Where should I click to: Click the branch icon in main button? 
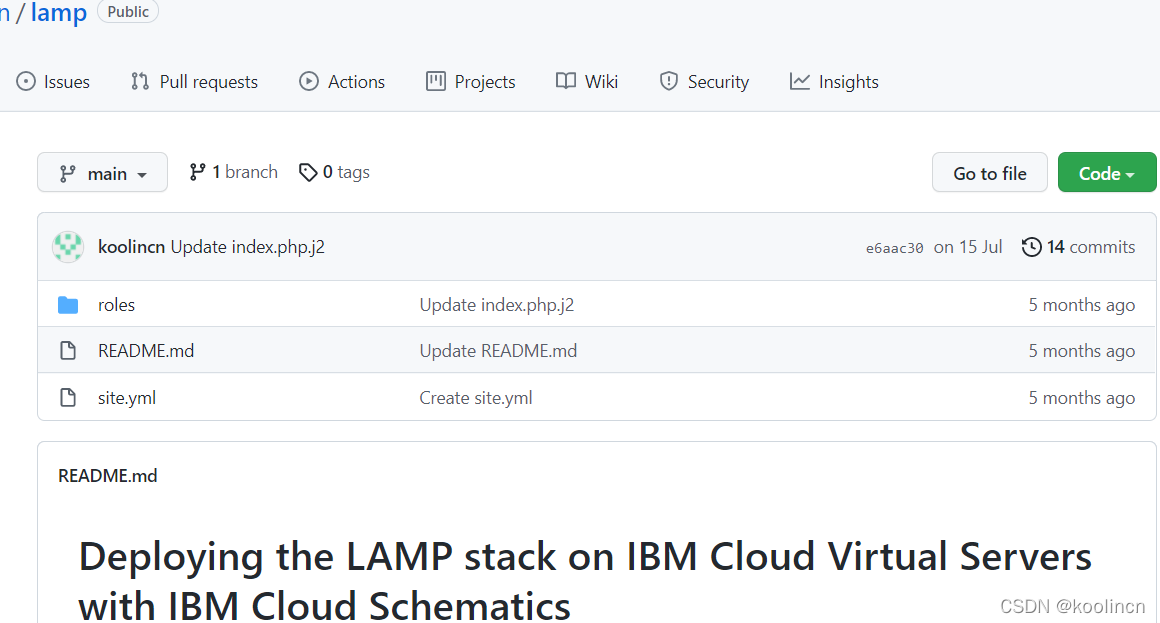point(67,174)
